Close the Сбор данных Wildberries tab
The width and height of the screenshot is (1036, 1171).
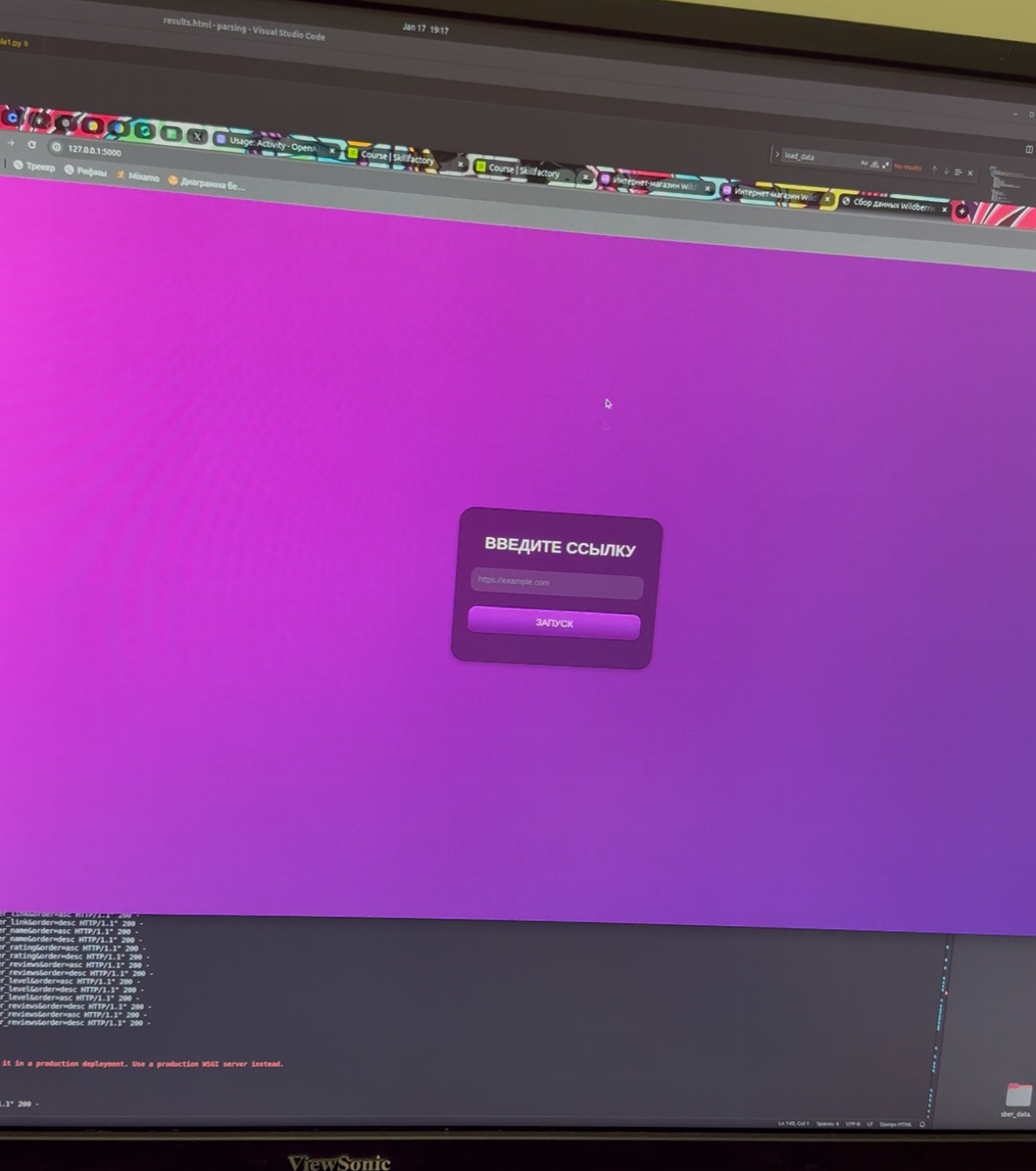click(x=944, y=210)
